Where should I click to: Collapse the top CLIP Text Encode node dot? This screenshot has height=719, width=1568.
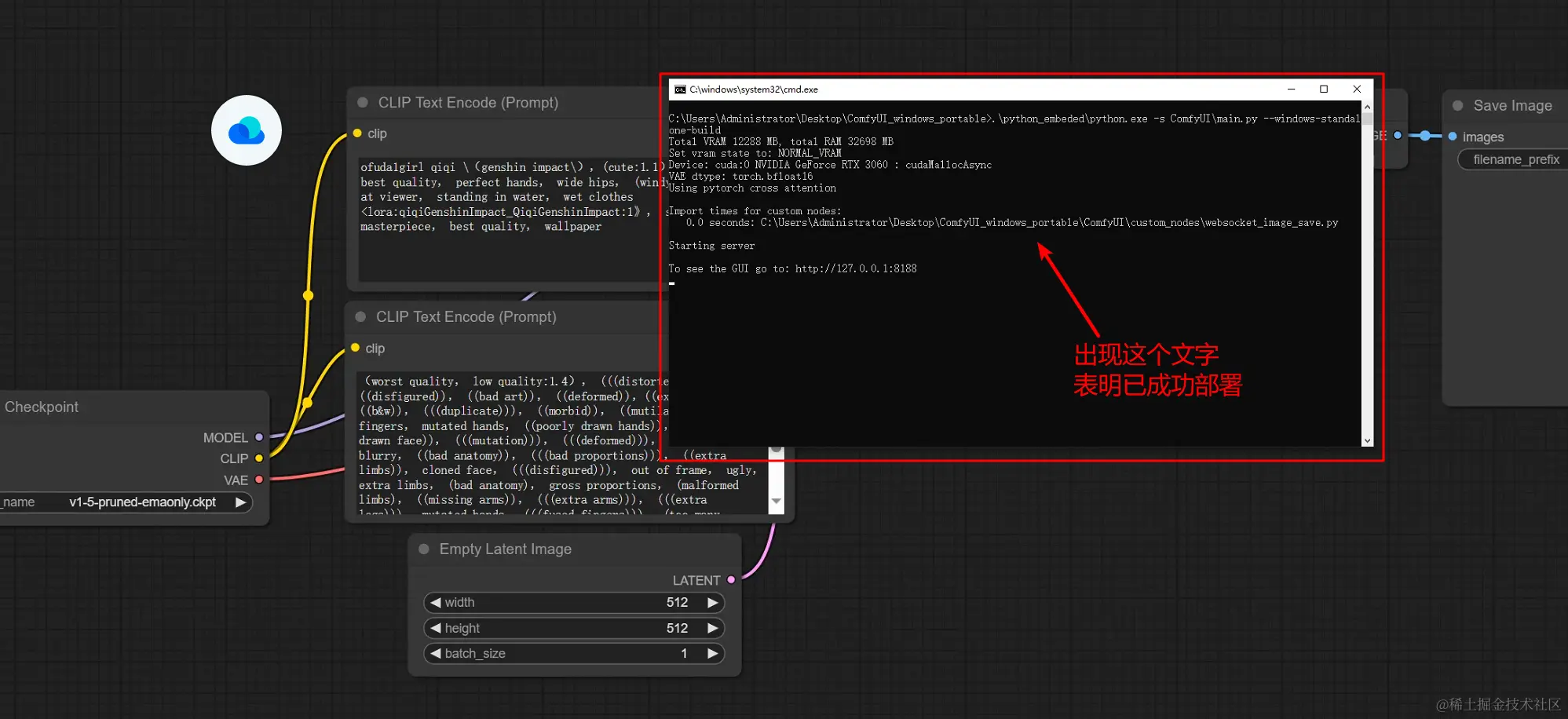coord(363,103)
